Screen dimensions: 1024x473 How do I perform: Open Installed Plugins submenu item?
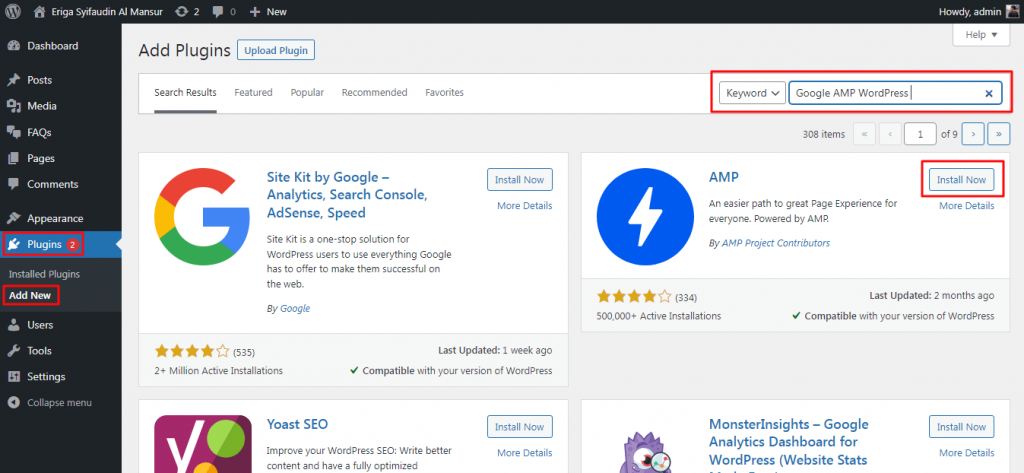pyautogui.click(x=44, y=274)
